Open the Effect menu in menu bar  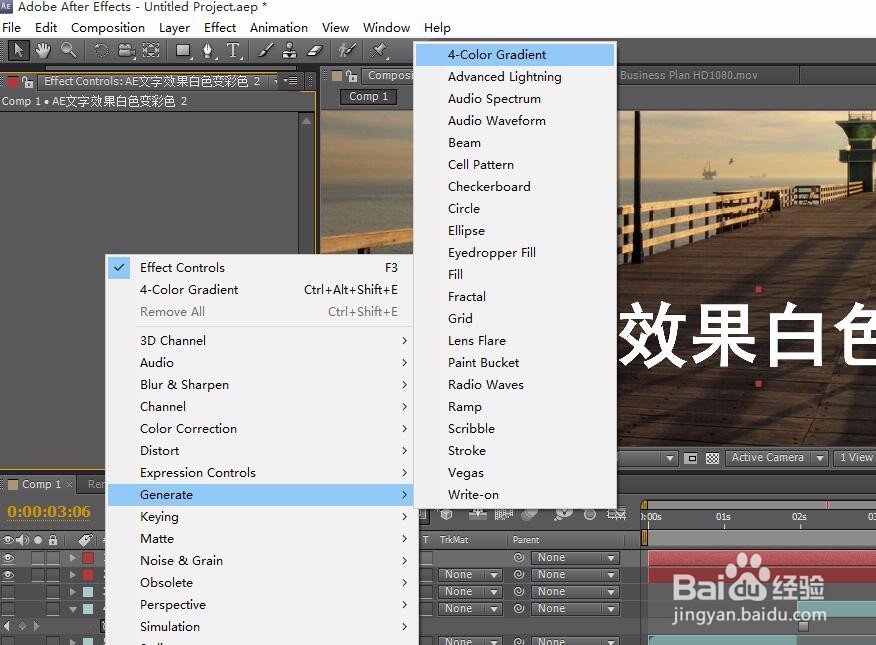coord(220,27)
